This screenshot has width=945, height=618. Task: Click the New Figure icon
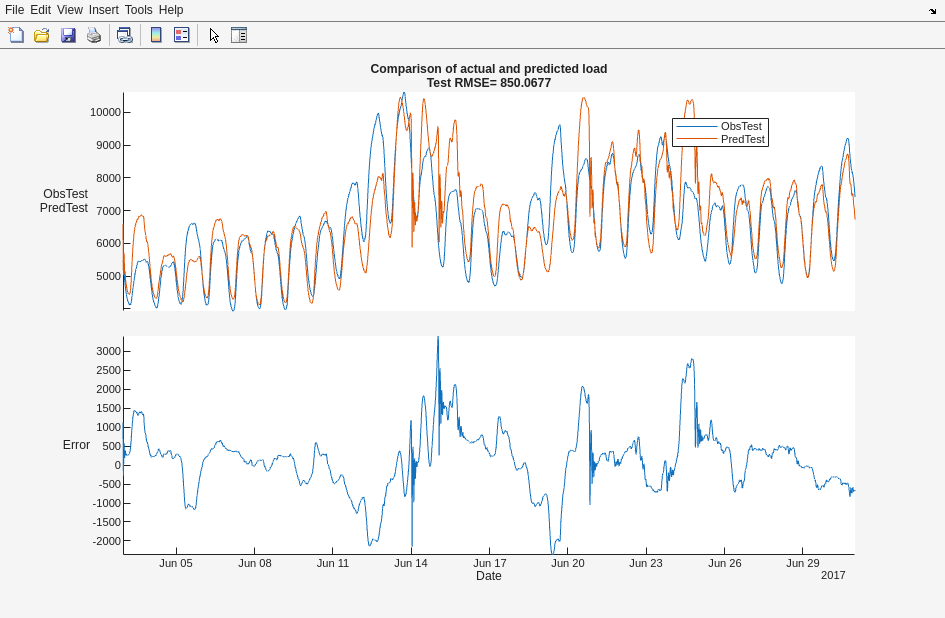[16, 35]
